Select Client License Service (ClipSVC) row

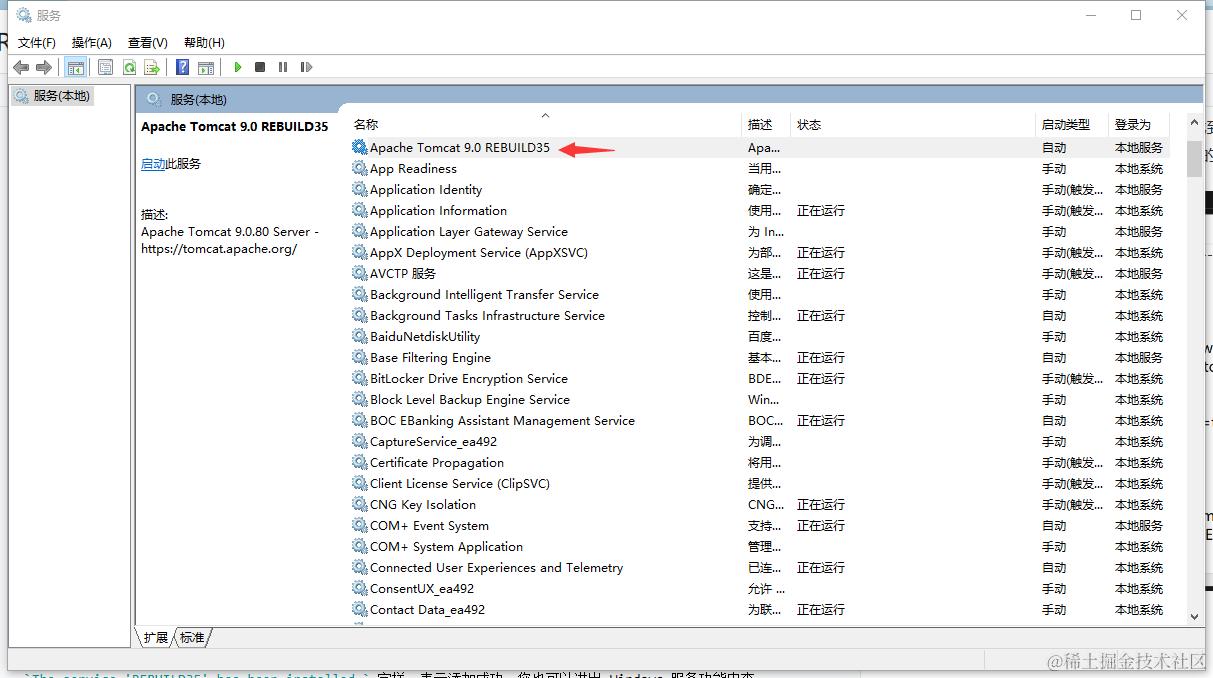tap(758, 483)
